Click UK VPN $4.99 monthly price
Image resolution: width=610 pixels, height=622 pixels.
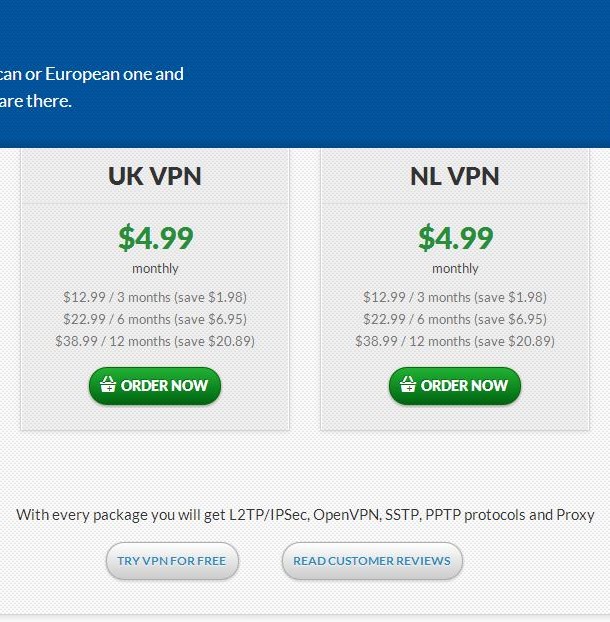coord(155,238)
